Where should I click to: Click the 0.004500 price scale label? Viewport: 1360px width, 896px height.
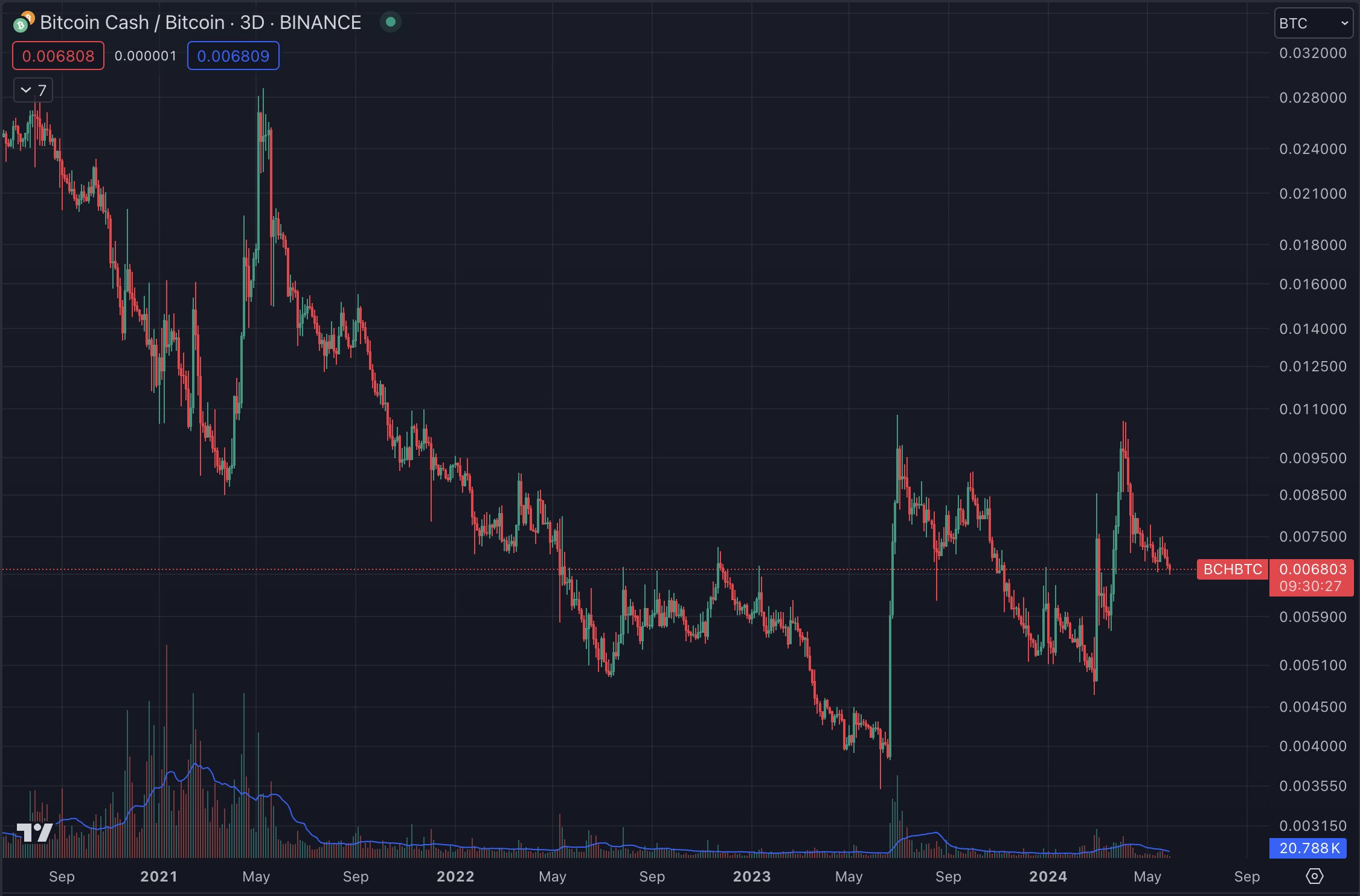click(1313, 707)
